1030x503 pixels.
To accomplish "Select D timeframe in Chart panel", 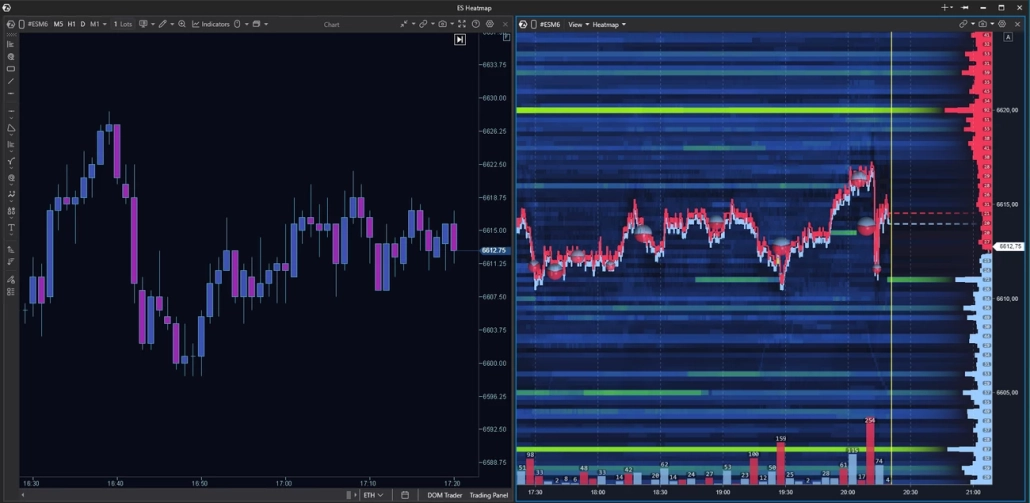I will click(x=83, y=24).
